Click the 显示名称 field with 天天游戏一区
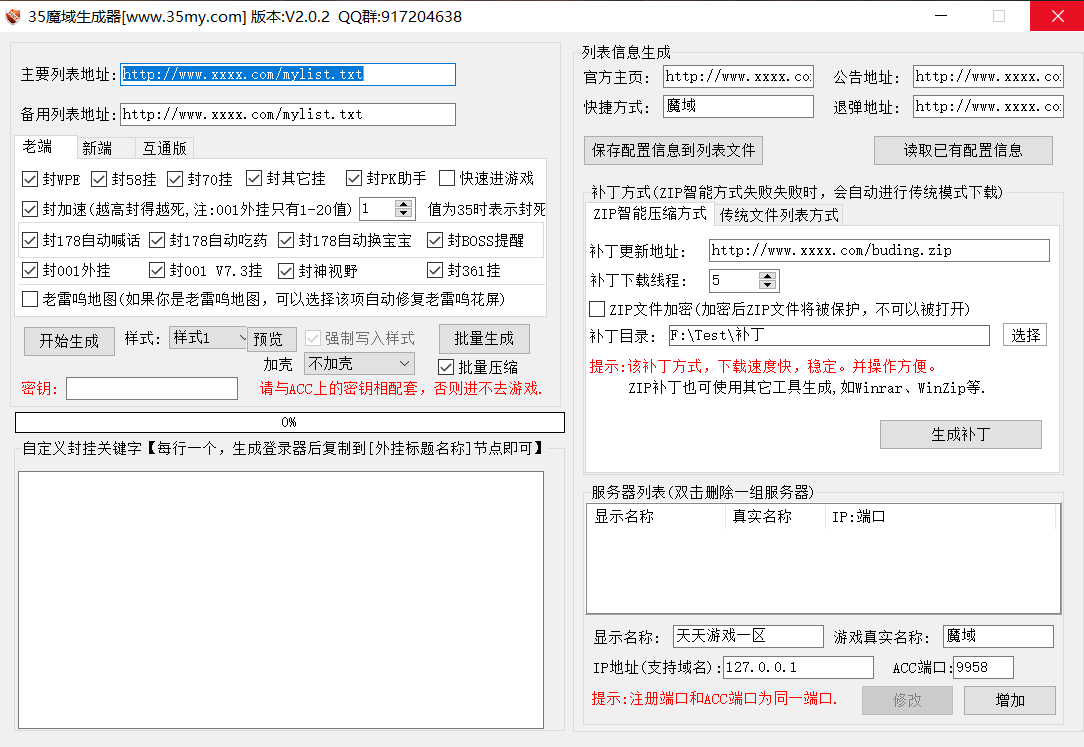The image size is (1084, 747). point(748,636)
